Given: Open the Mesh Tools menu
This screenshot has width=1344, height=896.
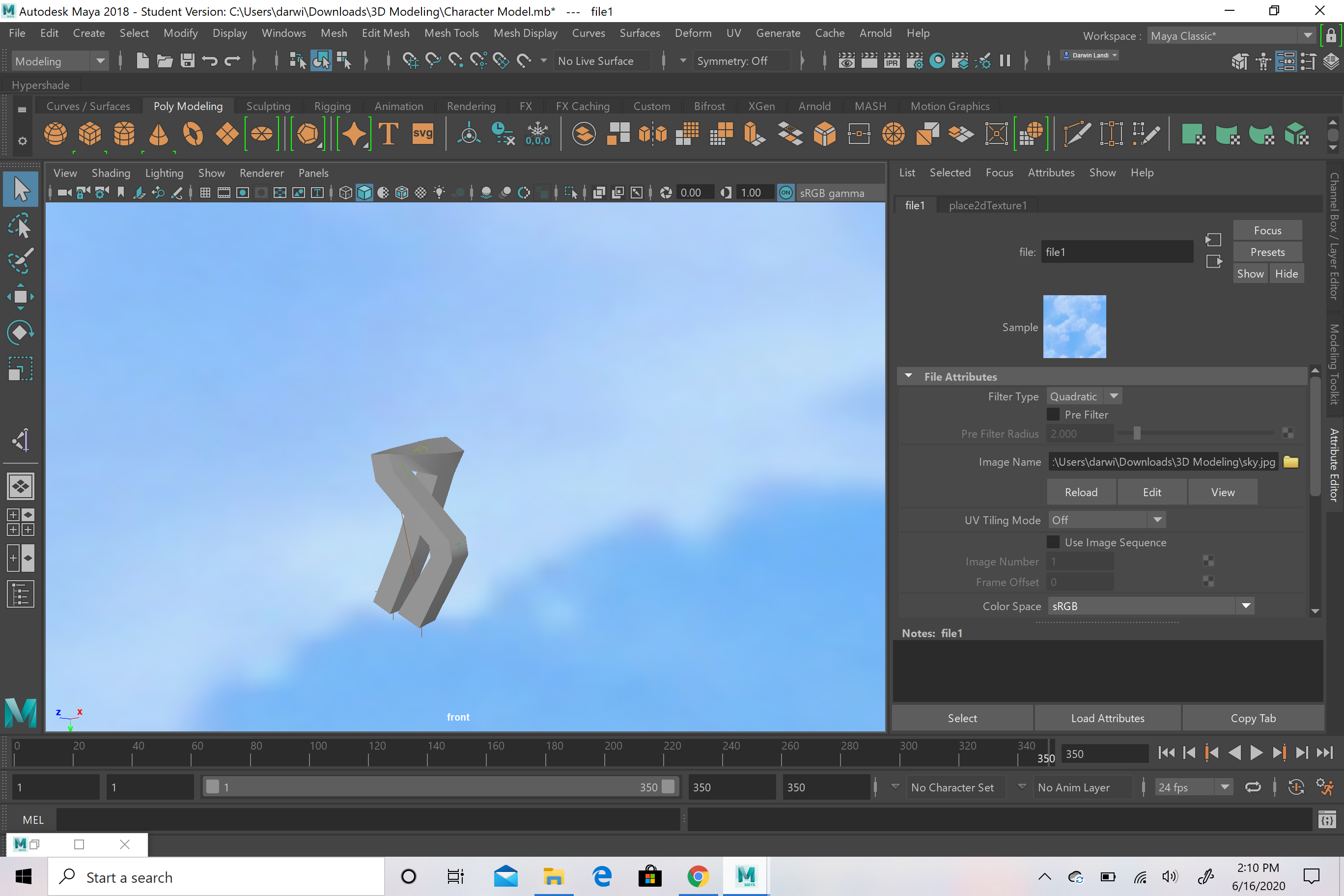Looking at the screenshot, I should click(451, 33).
